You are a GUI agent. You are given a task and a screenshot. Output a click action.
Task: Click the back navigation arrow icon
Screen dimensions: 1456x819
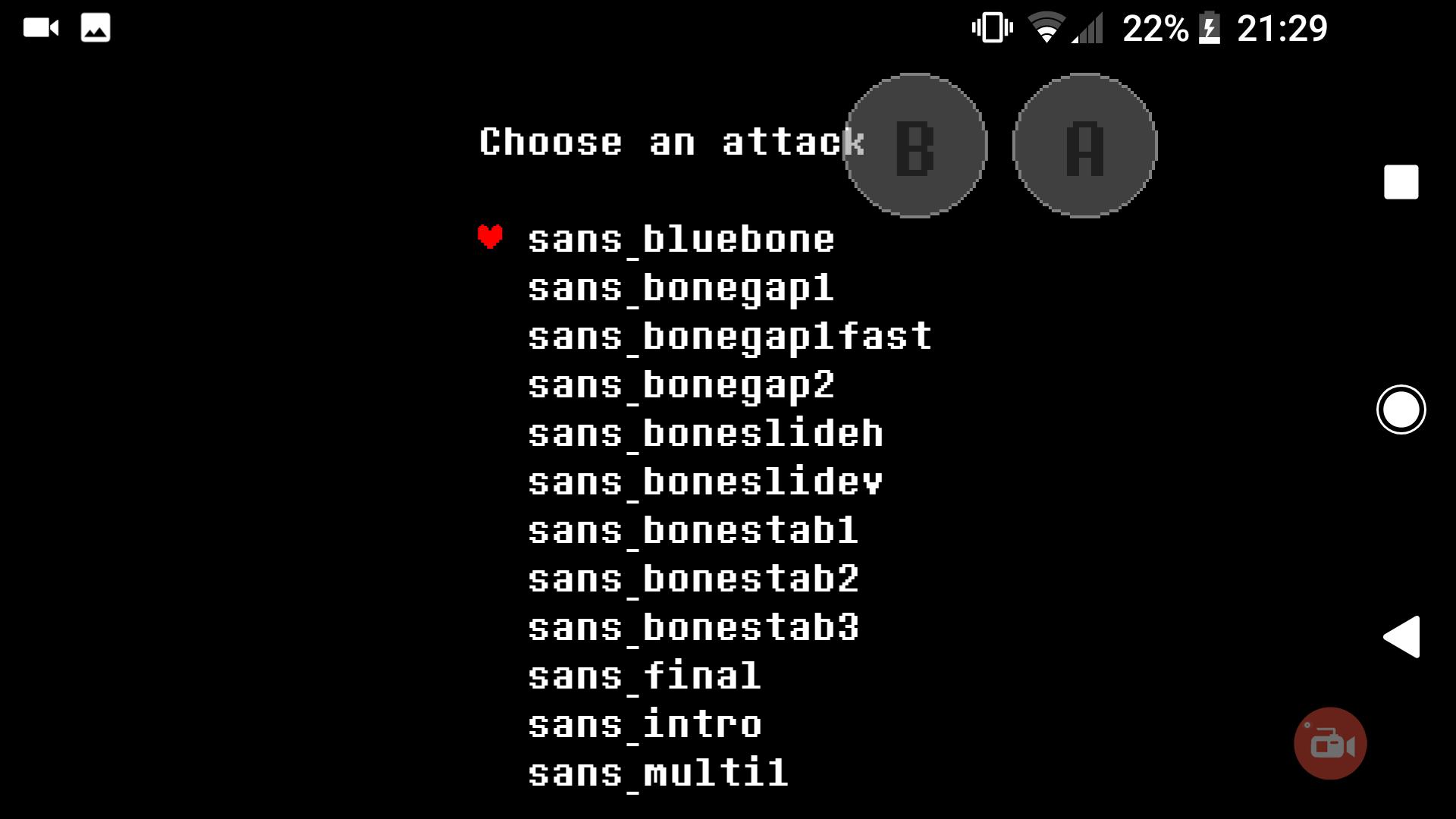pos(1403,636)
